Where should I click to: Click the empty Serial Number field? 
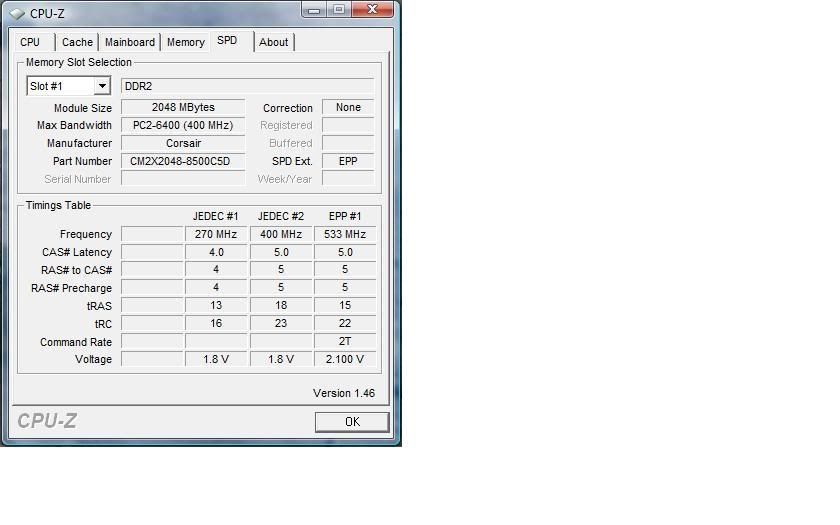coord(183,179)
